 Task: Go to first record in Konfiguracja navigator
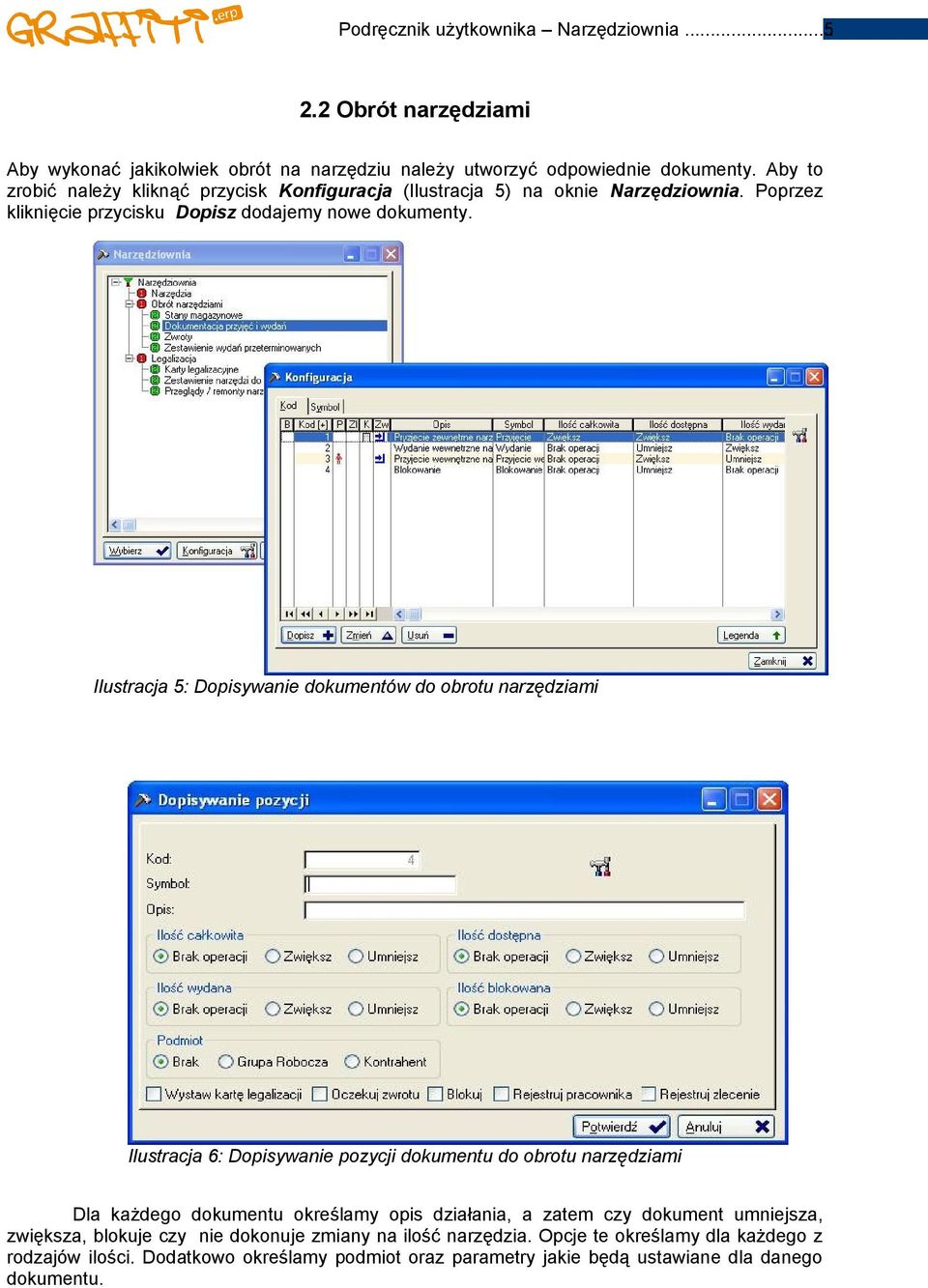pos(289,614)
